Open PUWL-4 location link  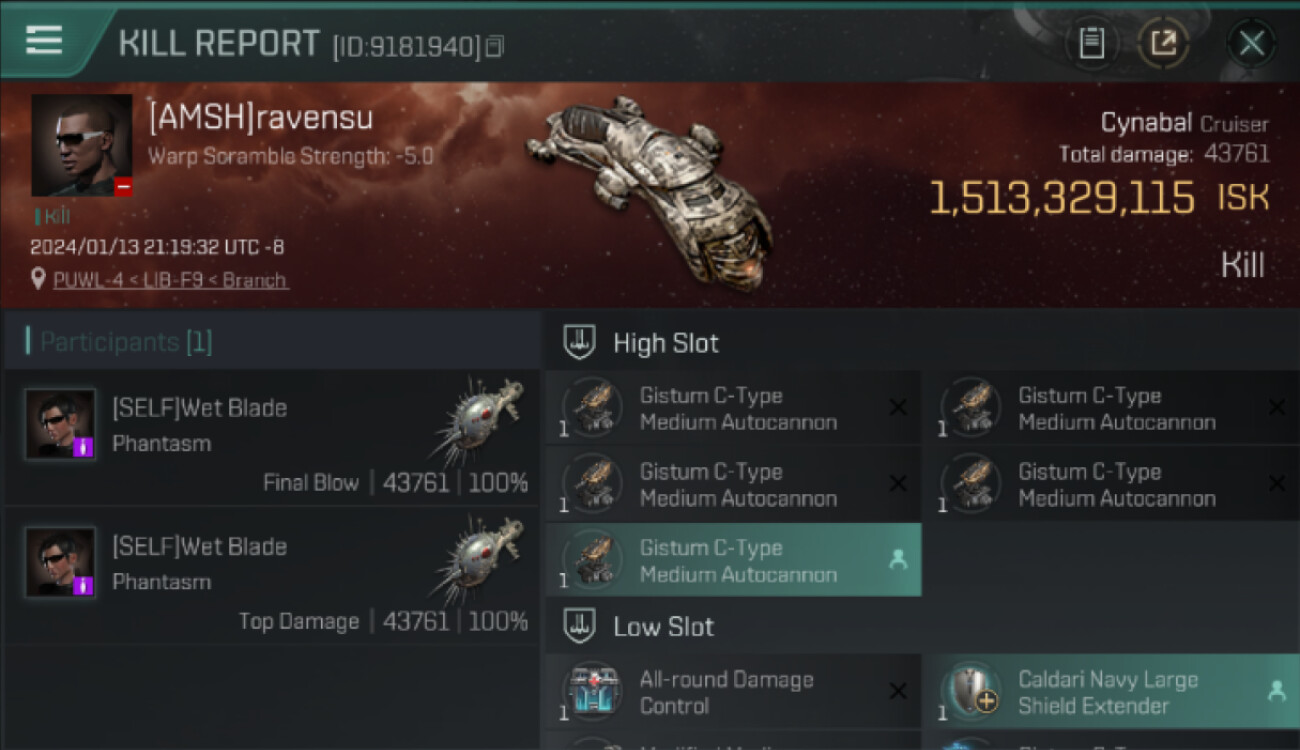[x=171, y=280]
